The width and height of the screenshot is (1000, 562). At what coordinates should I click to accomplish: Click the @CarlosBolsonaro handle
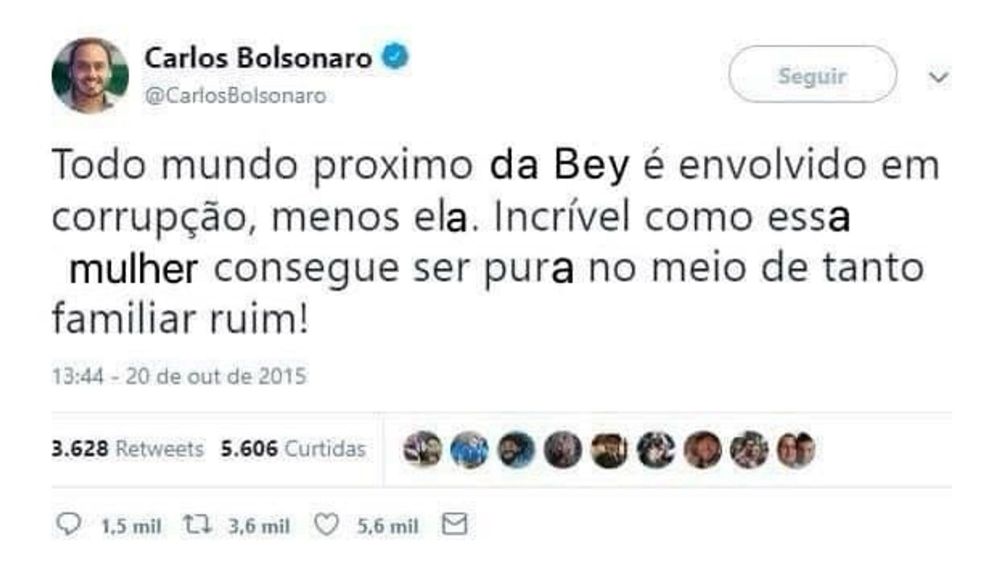(x=235, y=96)
